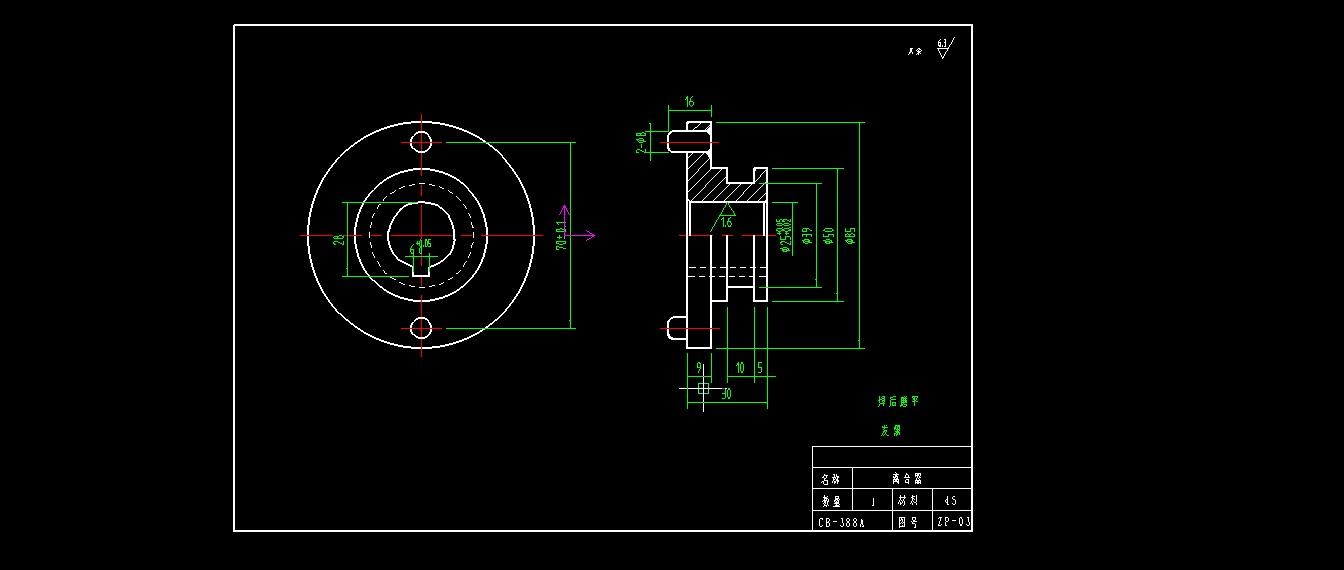The width and height of the screenshot is (1344, 570).
Task: Pick the '30' overall length dimension
Action: (726, 394)
